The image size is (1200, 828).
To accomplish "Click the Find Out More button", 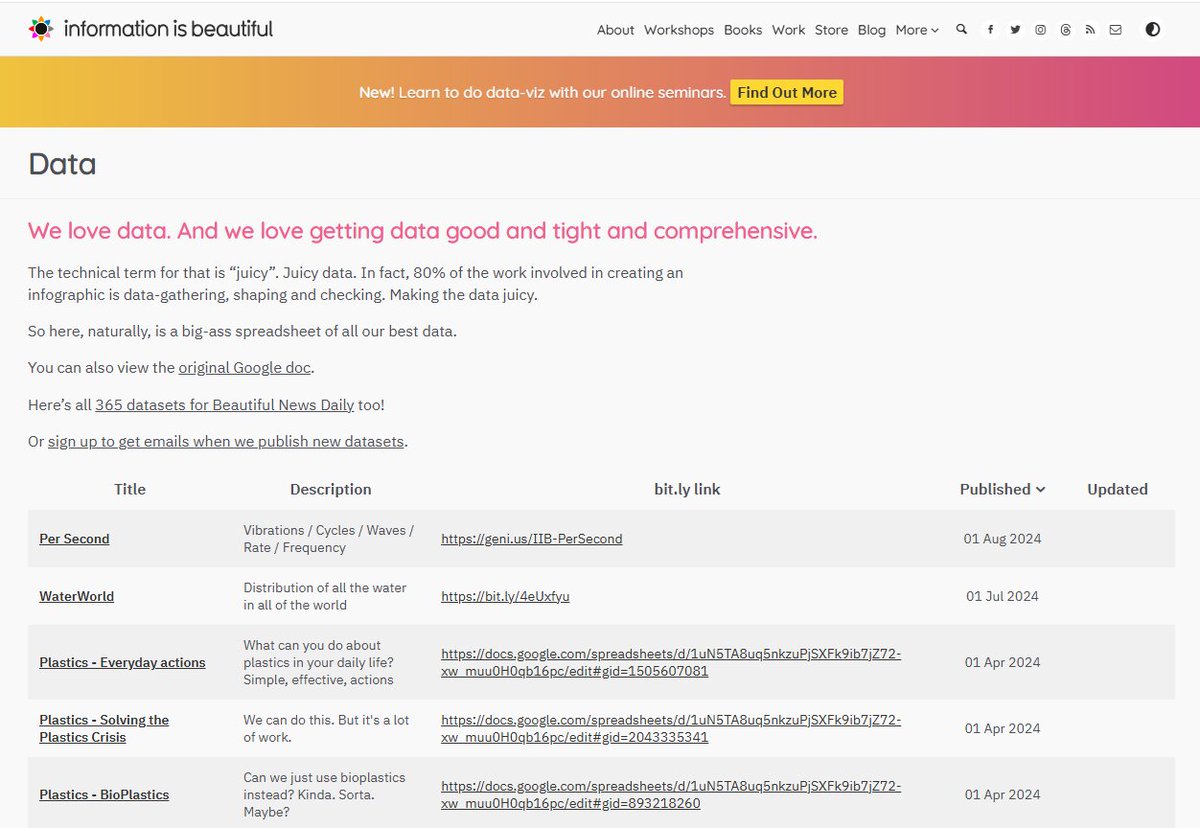I will point(787,92).
